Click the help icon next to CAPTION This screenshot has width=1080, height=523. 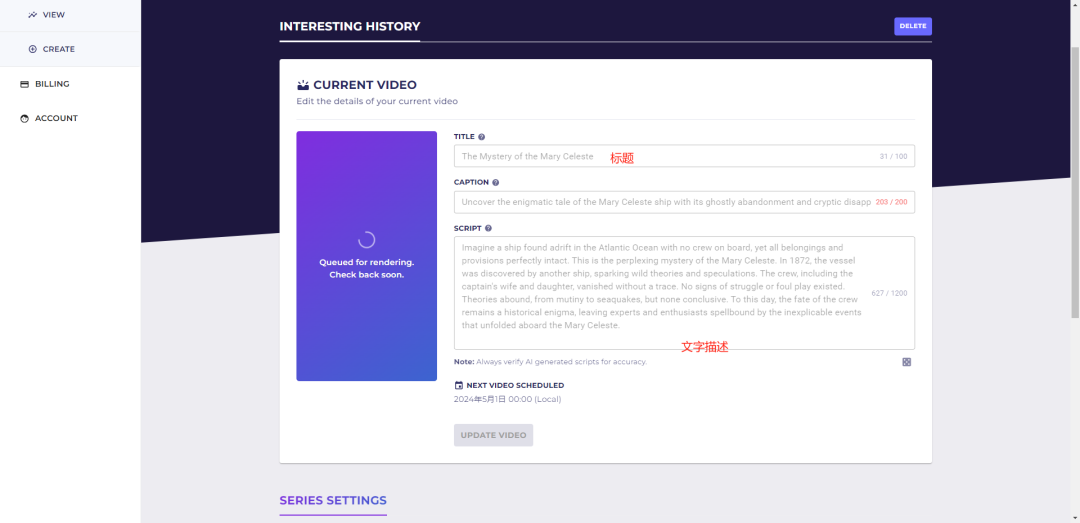pyautogui.click(x=496, y=183)
